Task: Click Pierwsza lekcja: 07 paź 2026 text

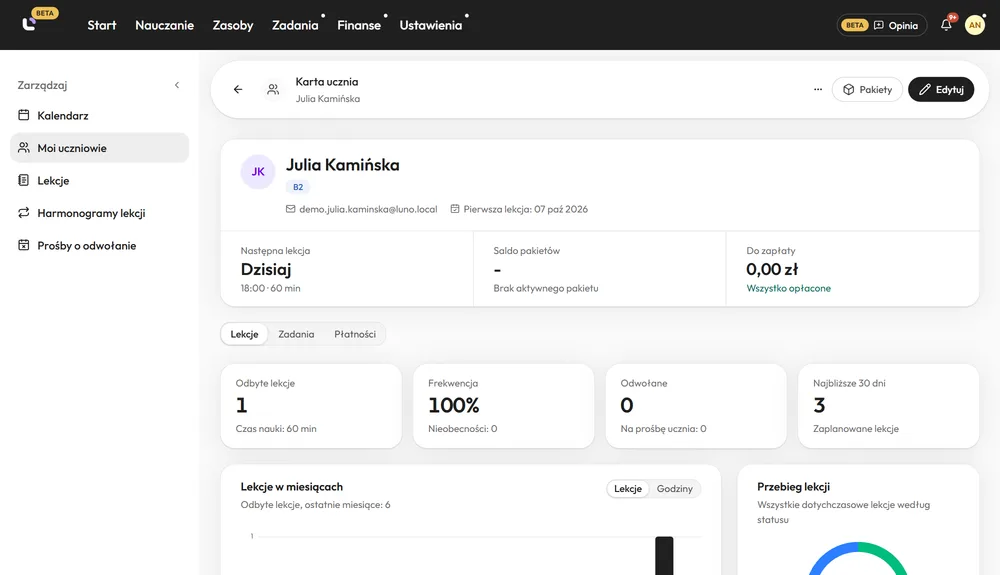Action: click(x=526, y=209)
